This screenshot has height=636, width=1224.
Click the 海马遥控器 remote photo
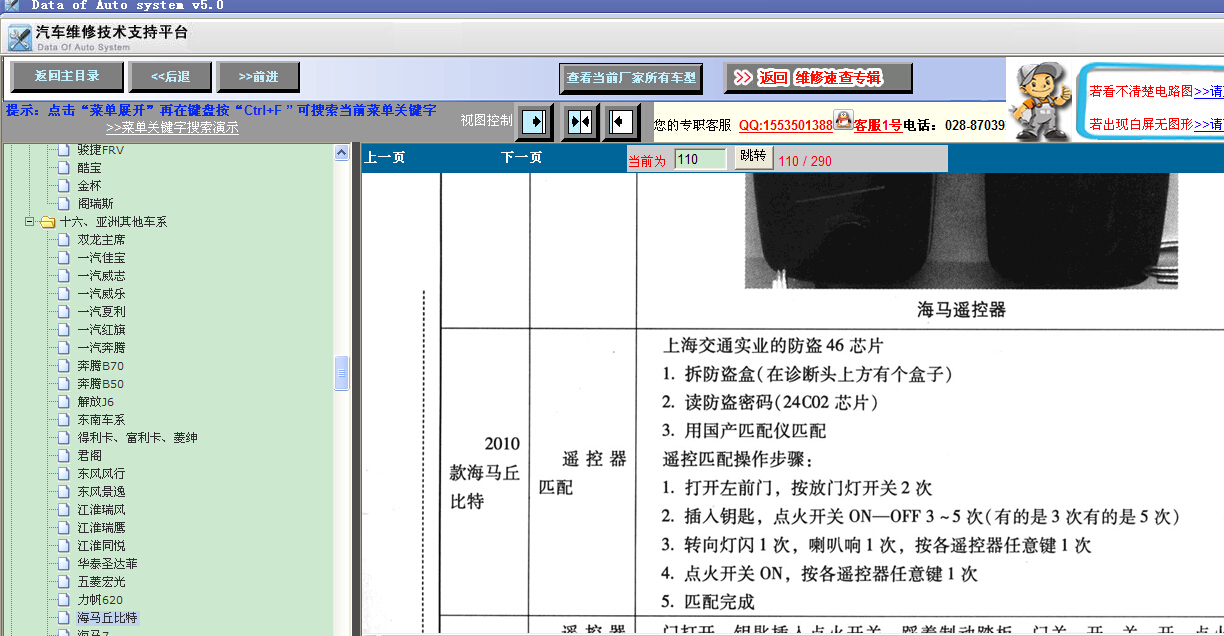tap(960, 231)
